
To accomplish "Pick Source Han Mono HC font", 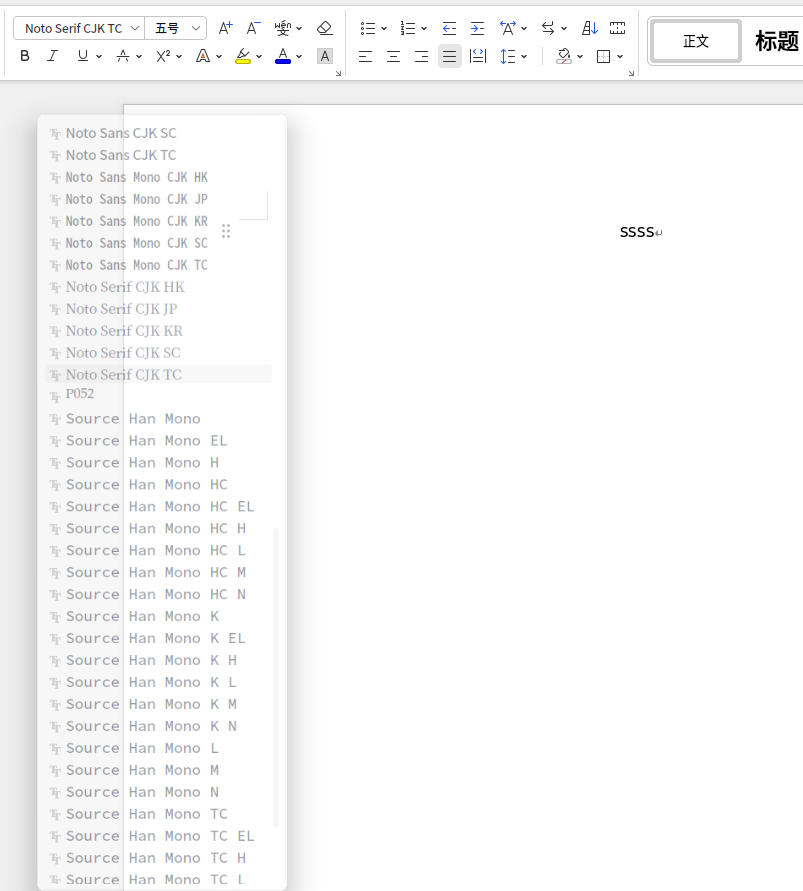I will click(x=159, y=484).
